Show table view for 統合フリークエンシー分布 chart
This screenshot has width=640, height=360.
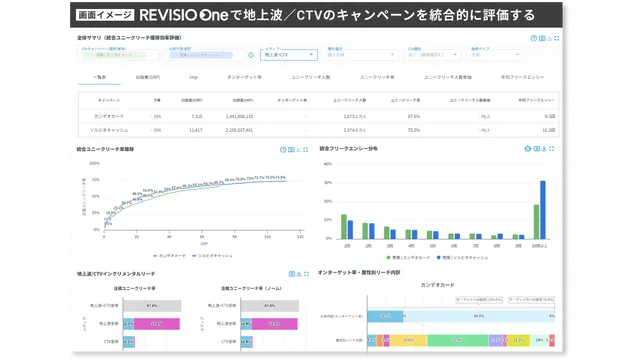[537, 149]
